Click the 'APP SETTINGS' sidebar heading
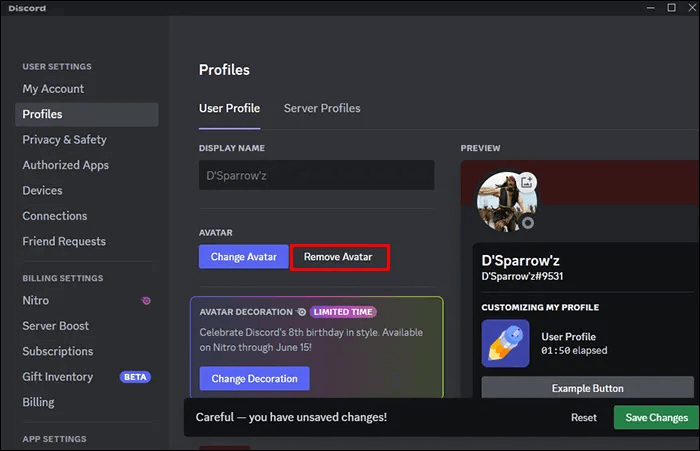This screenshot has width=700, height=451. pos(54,439)
